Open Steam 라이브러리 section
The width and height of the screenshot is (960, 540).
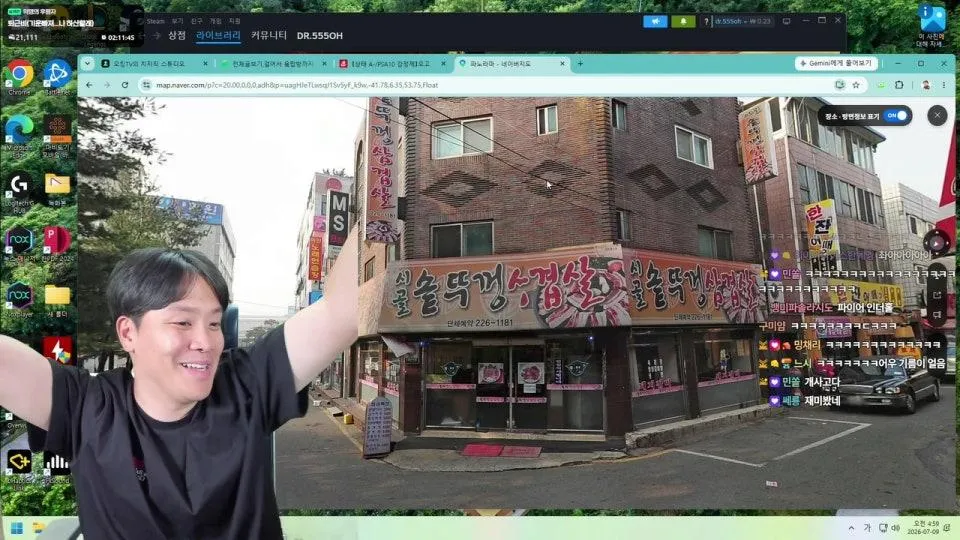tap(218, 36)
